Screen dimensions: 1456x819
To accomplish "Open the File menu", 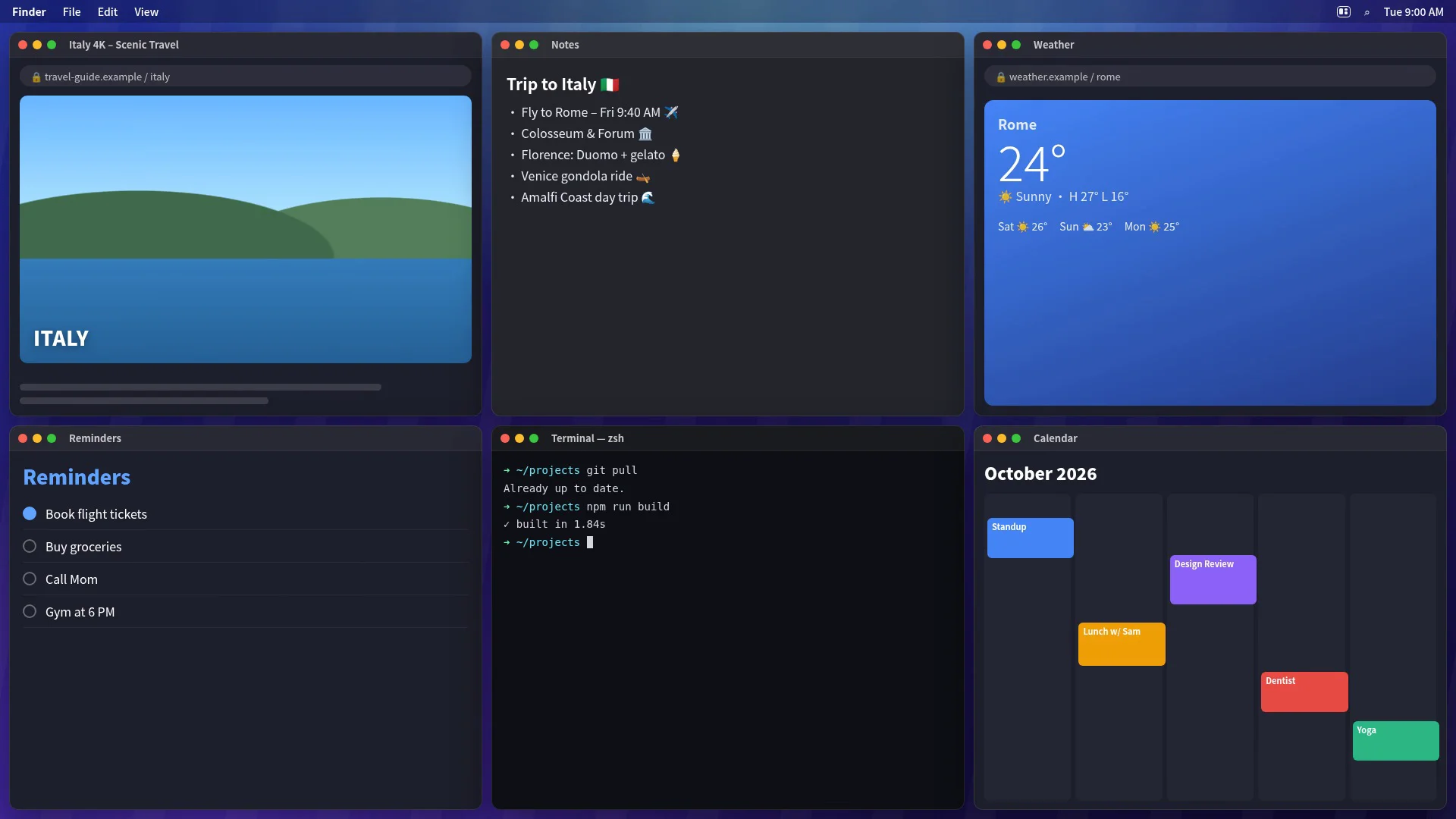I will (71, 12).
